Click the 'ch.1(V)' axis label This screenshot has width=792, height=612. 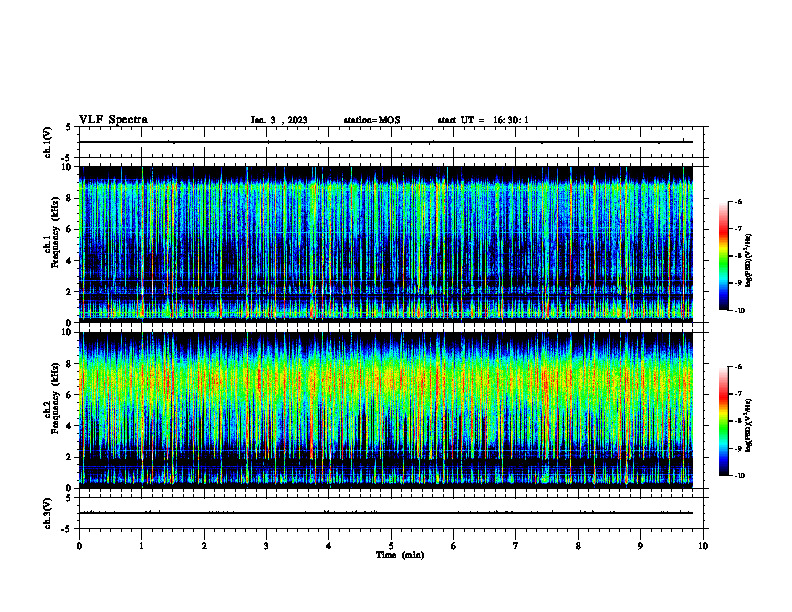click(48, 142)
